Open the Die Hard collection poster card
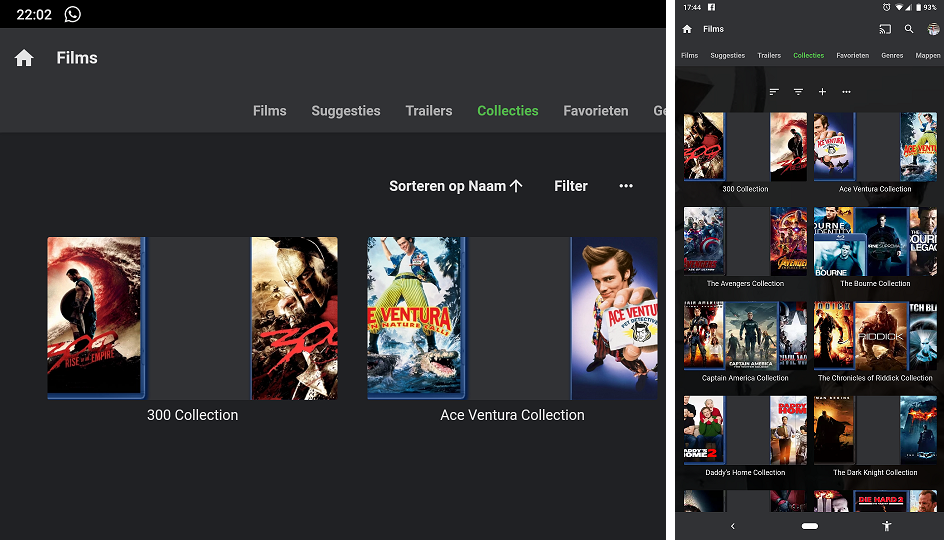 875,501
